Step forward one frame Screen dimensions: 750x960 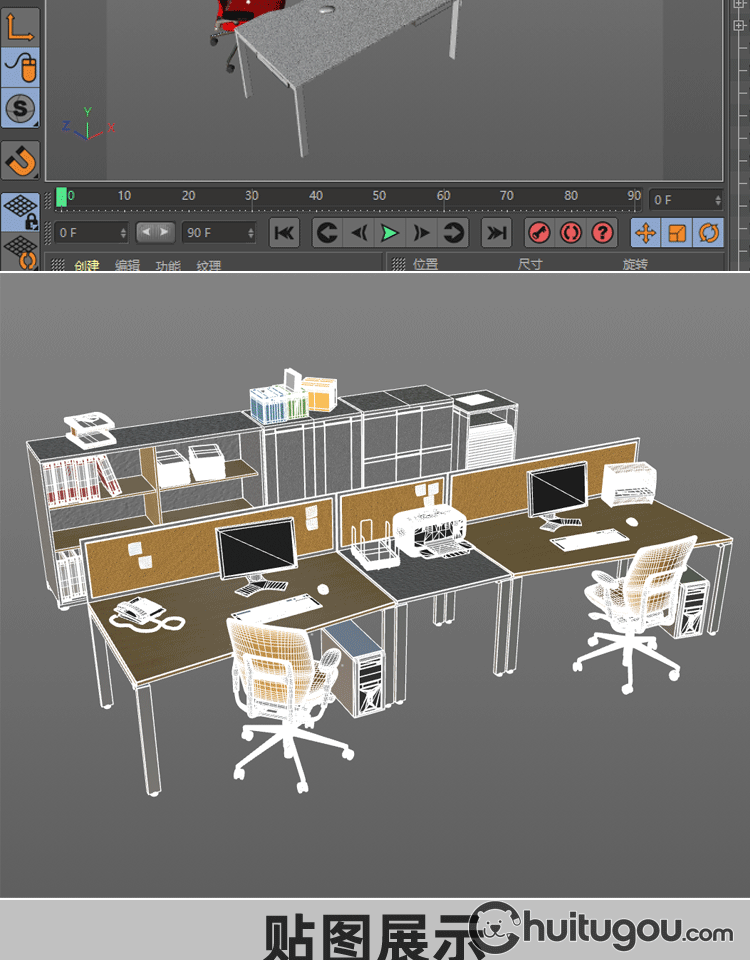pos(421,233)
